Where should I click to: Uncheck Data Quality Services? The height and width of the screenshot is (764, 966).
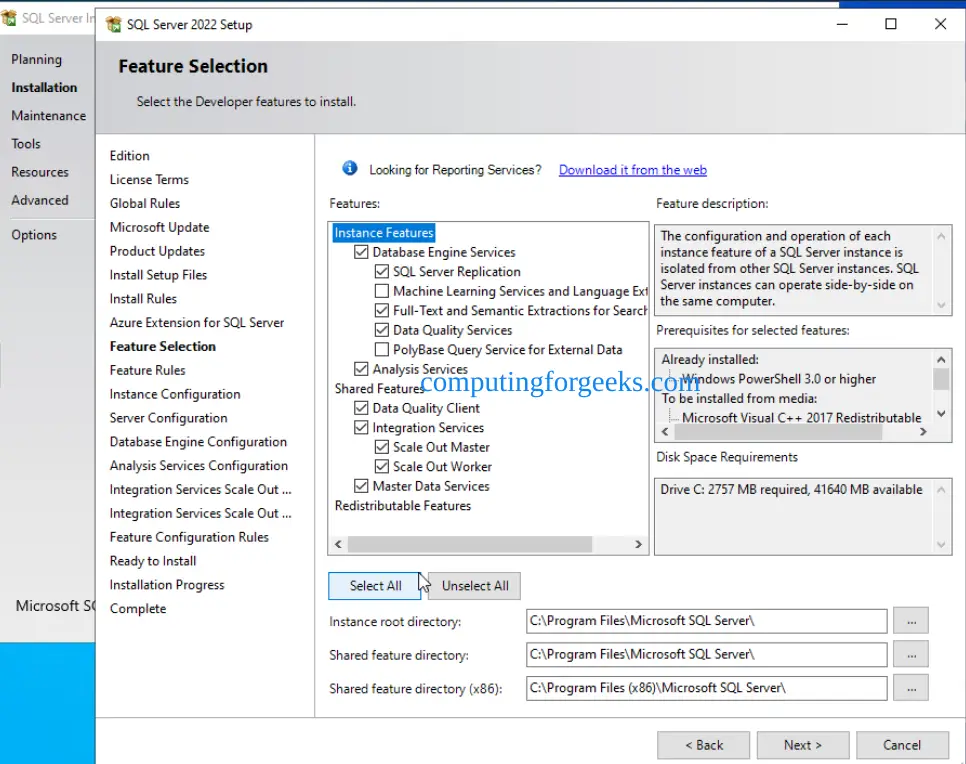point(382,330)
